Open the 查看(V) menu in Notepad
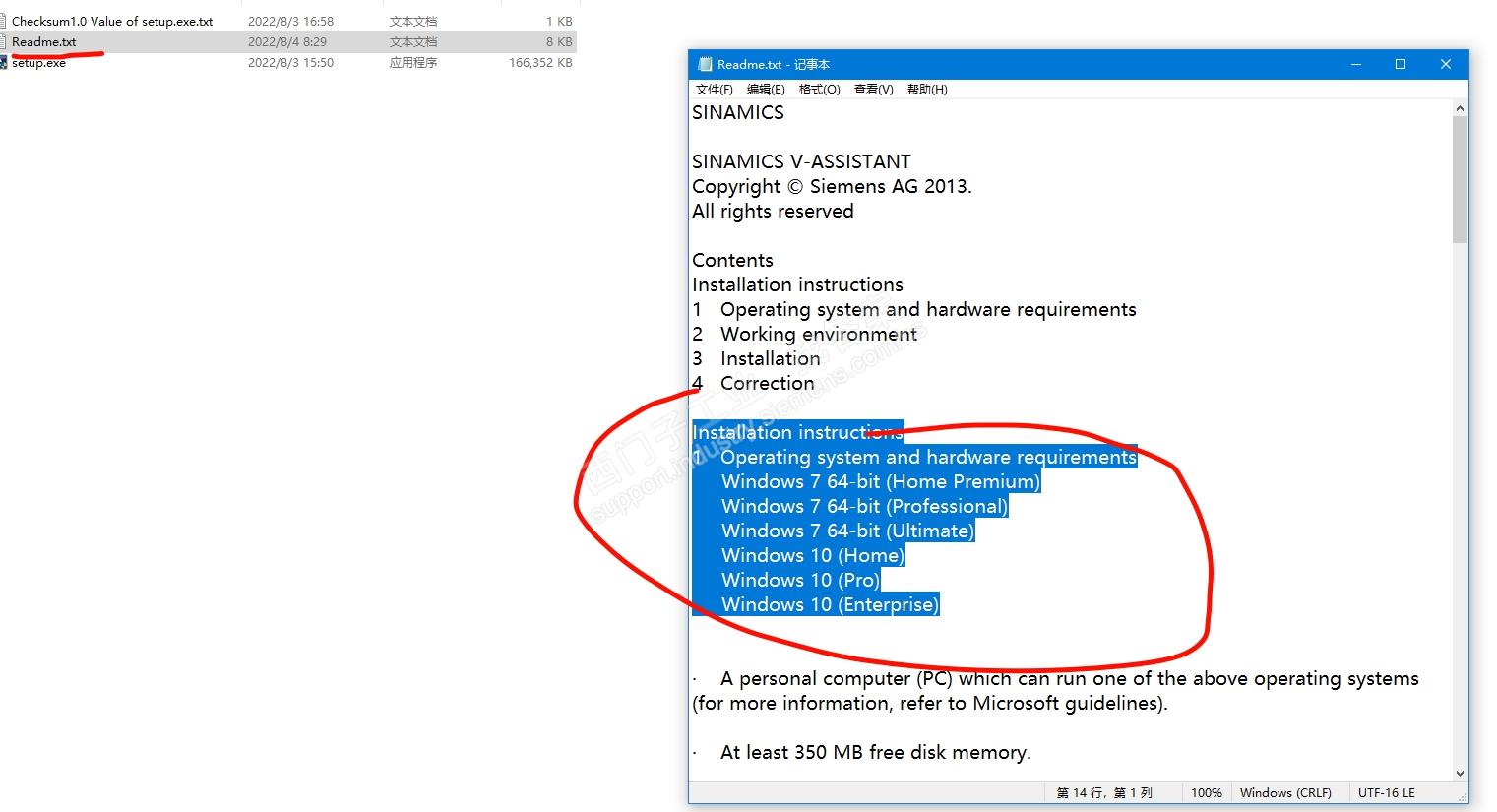The width and height of the screenshot is (1497, 812). pos(873,90)
